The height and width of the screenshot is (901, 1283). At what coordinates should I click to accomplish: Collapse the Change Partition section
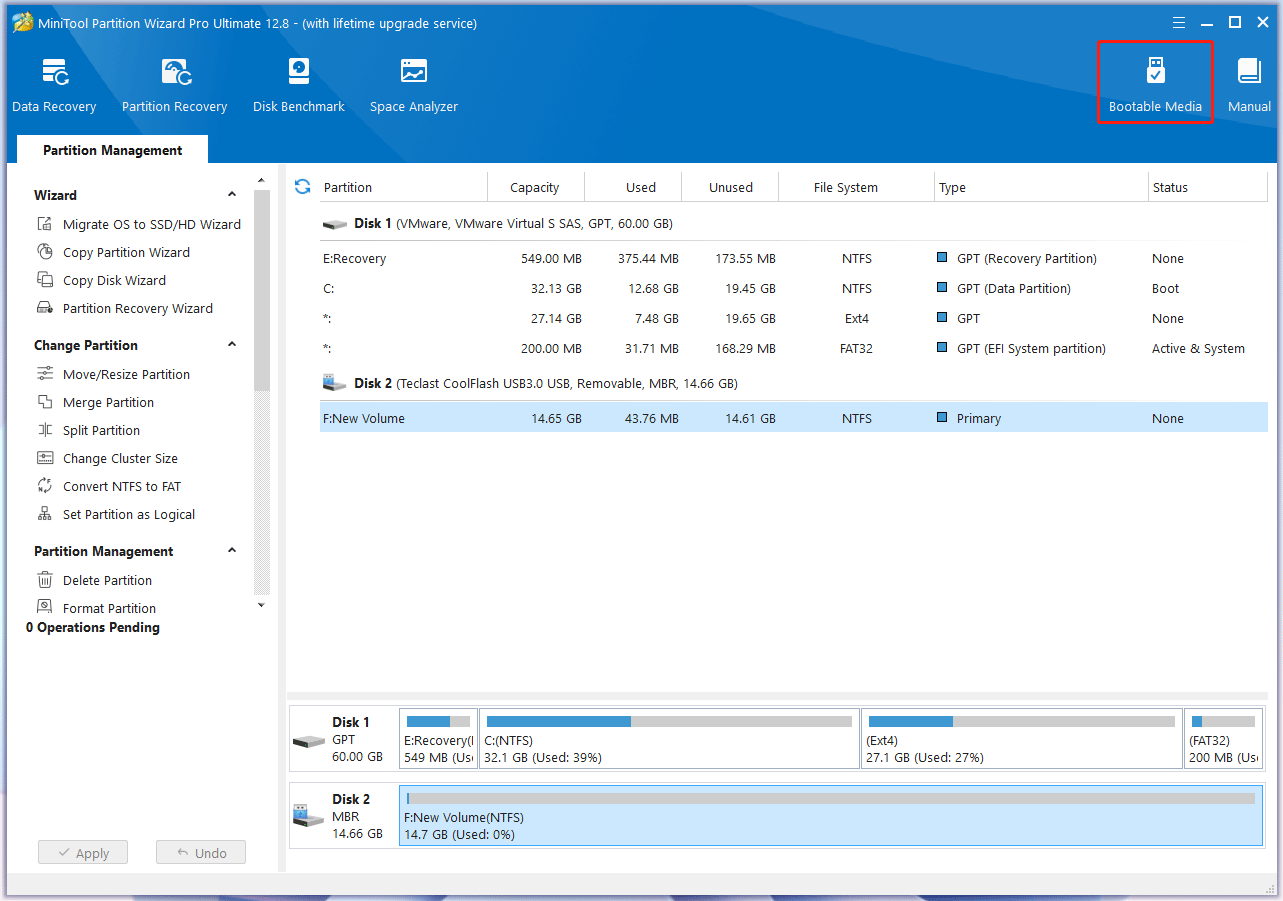[232, 345]
